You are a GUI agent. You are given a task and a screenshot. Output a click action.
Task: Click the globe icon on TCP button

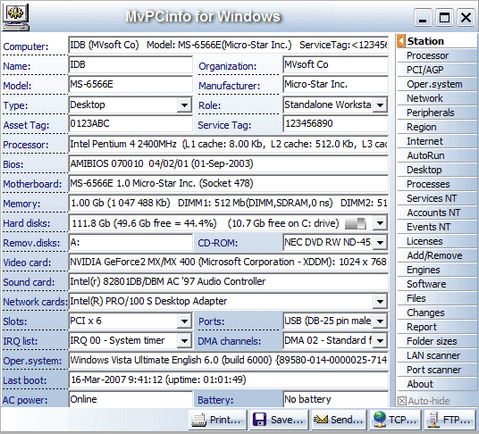click(x=380, y=419)
